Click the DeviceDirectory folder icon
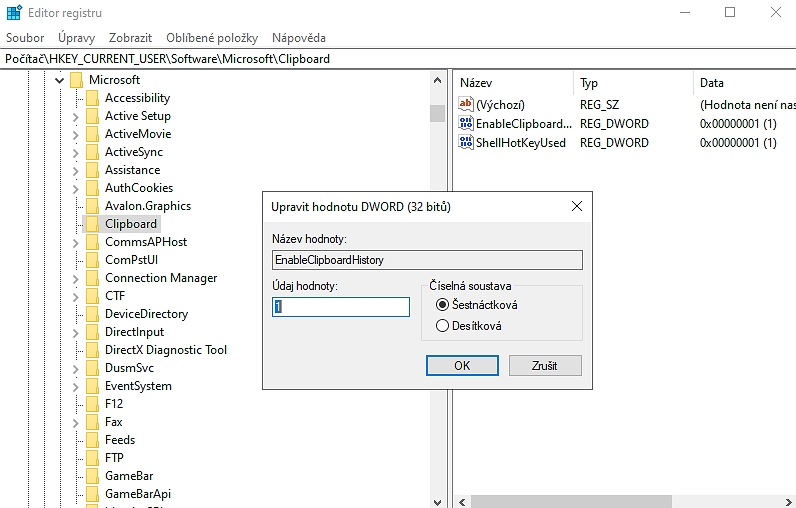 click(92, 314)
